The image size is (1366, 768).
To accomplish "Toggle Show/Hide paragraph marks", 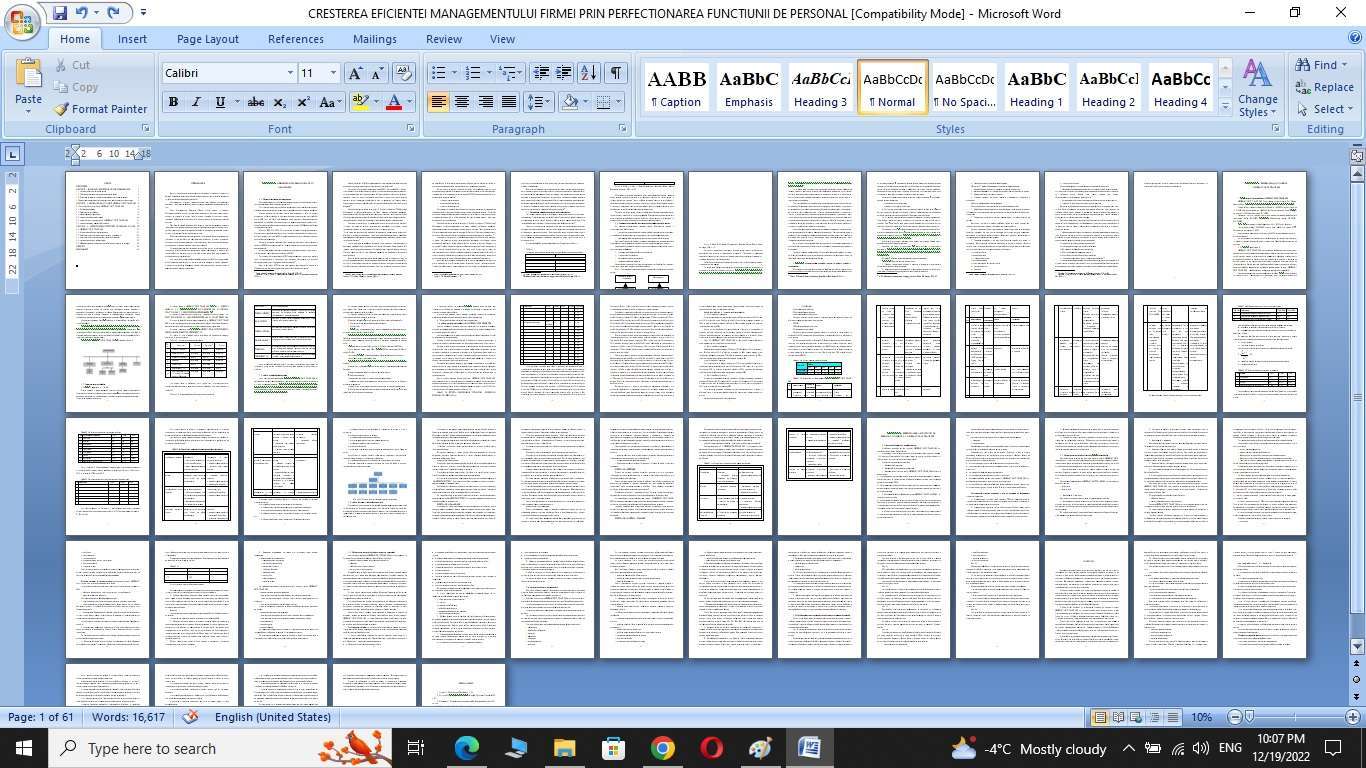I will 616,73.
